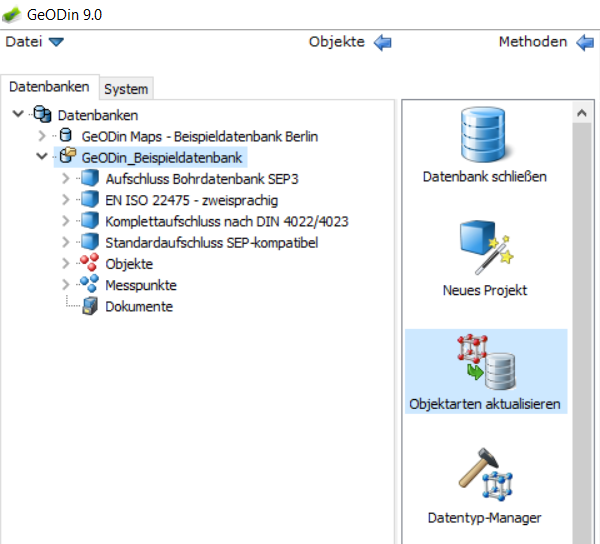
Task: Select the Dokumente tree label
Action: click(139, 307)
